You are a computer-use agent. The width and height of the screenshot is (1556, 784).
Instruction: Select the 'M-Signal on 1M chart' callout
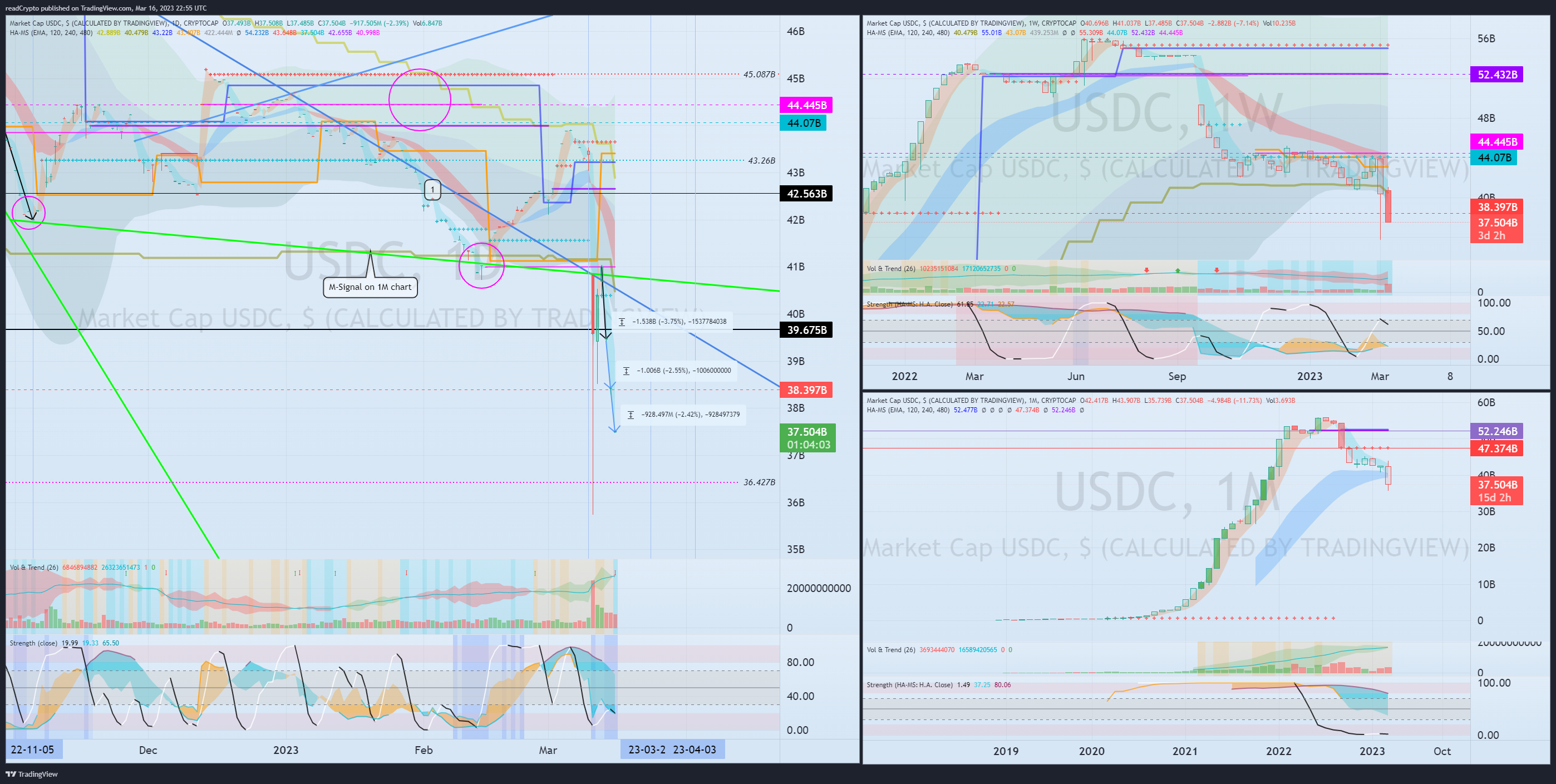click(370, 287)
